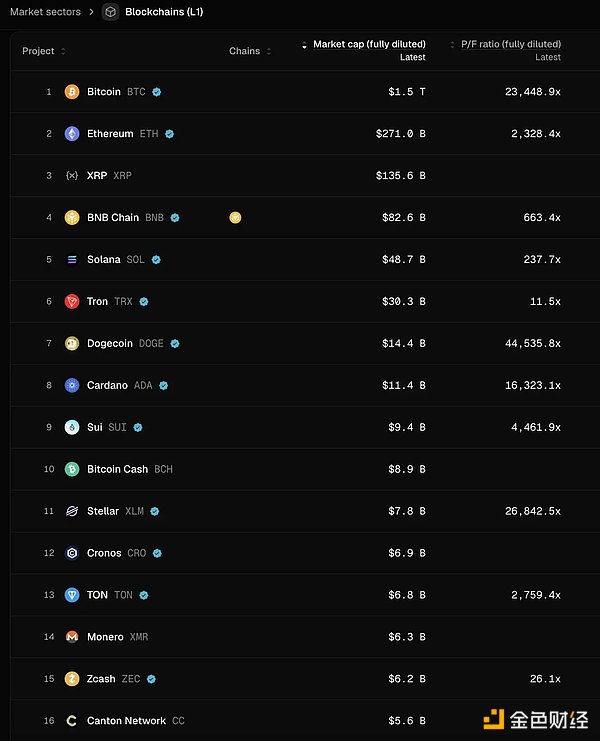Click the verified badge next to TON
This screenshot has width=600, height=741.
click(144, 595)
